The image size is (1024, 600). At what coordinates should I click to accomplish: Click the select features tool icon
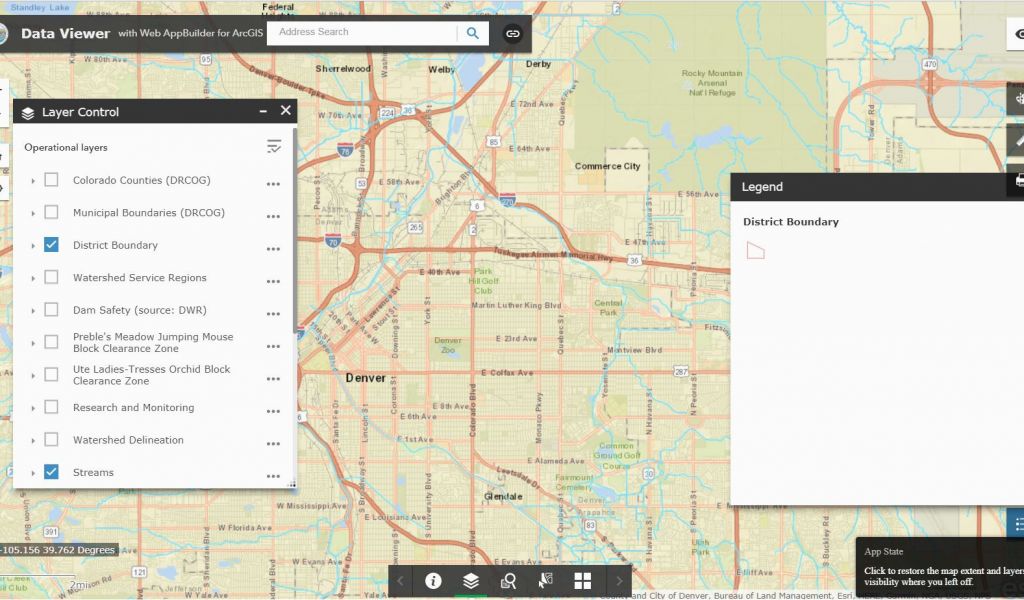[x=545, y=581]
